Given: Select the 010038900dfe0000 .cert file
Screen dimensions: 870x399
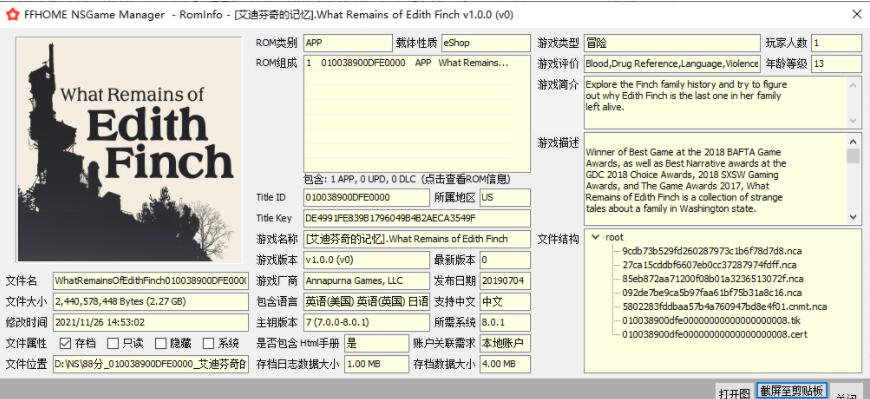Looking at the screenshot, I should (x=714, y=334).
